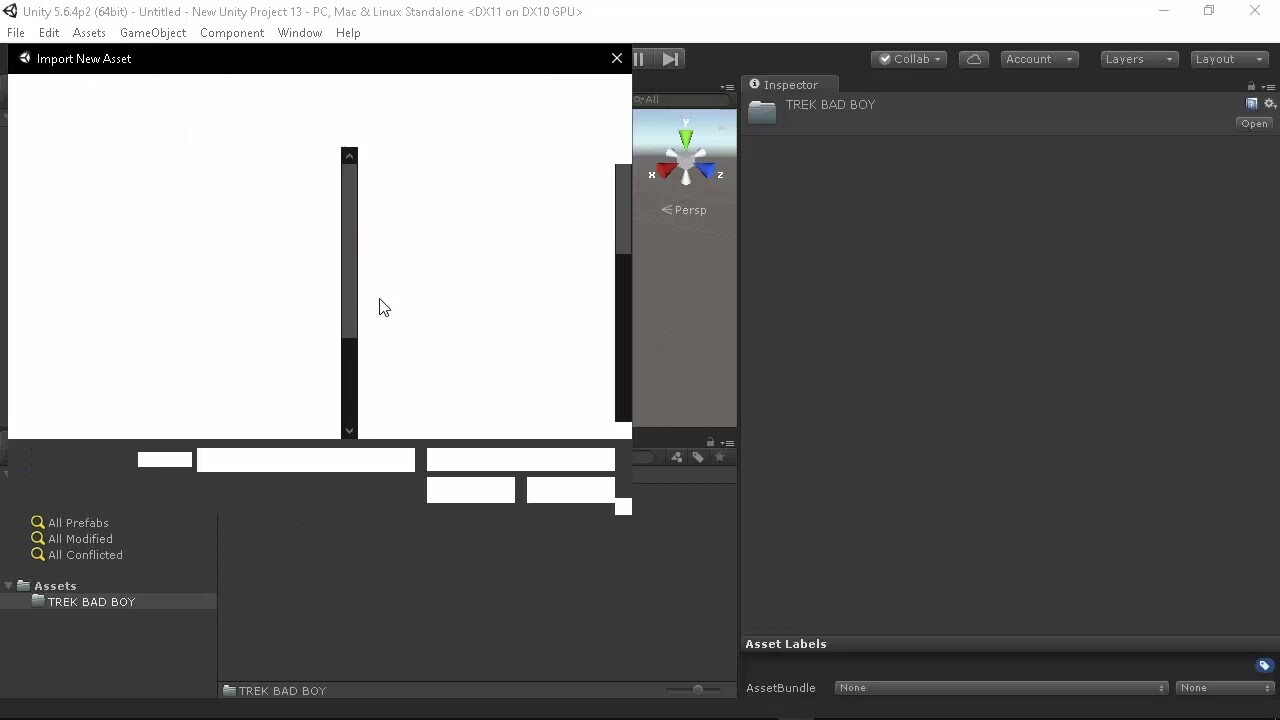Switch scene view projection via Persp label
Viewport: 1280px width, 720px height.
(x=684, y=210)
